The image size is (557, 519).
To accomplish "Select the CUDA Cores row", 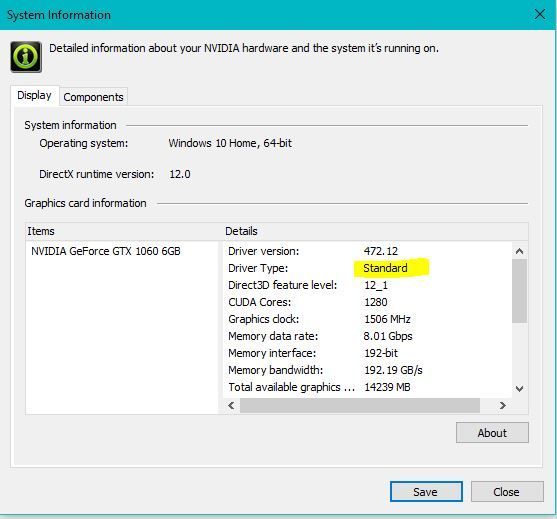I will click(368, 302).
